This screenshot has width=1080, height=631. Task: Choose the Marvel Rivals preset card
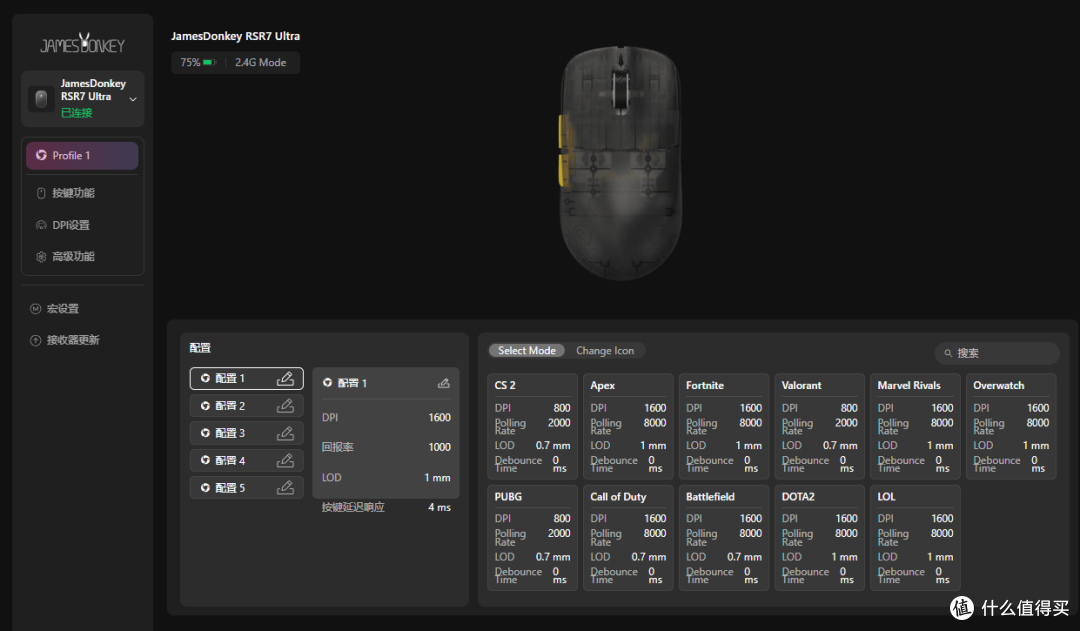[x=915, y=426]
